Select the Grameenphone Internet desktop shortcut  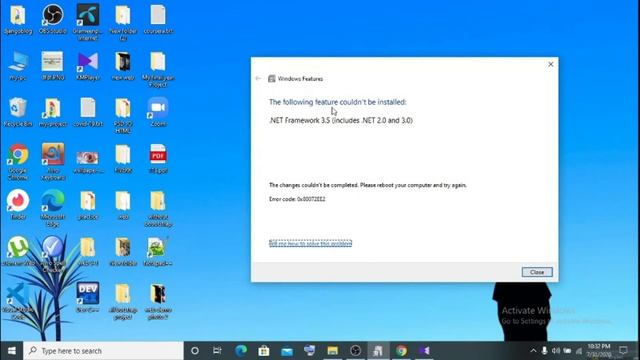(x=88, y=22)
